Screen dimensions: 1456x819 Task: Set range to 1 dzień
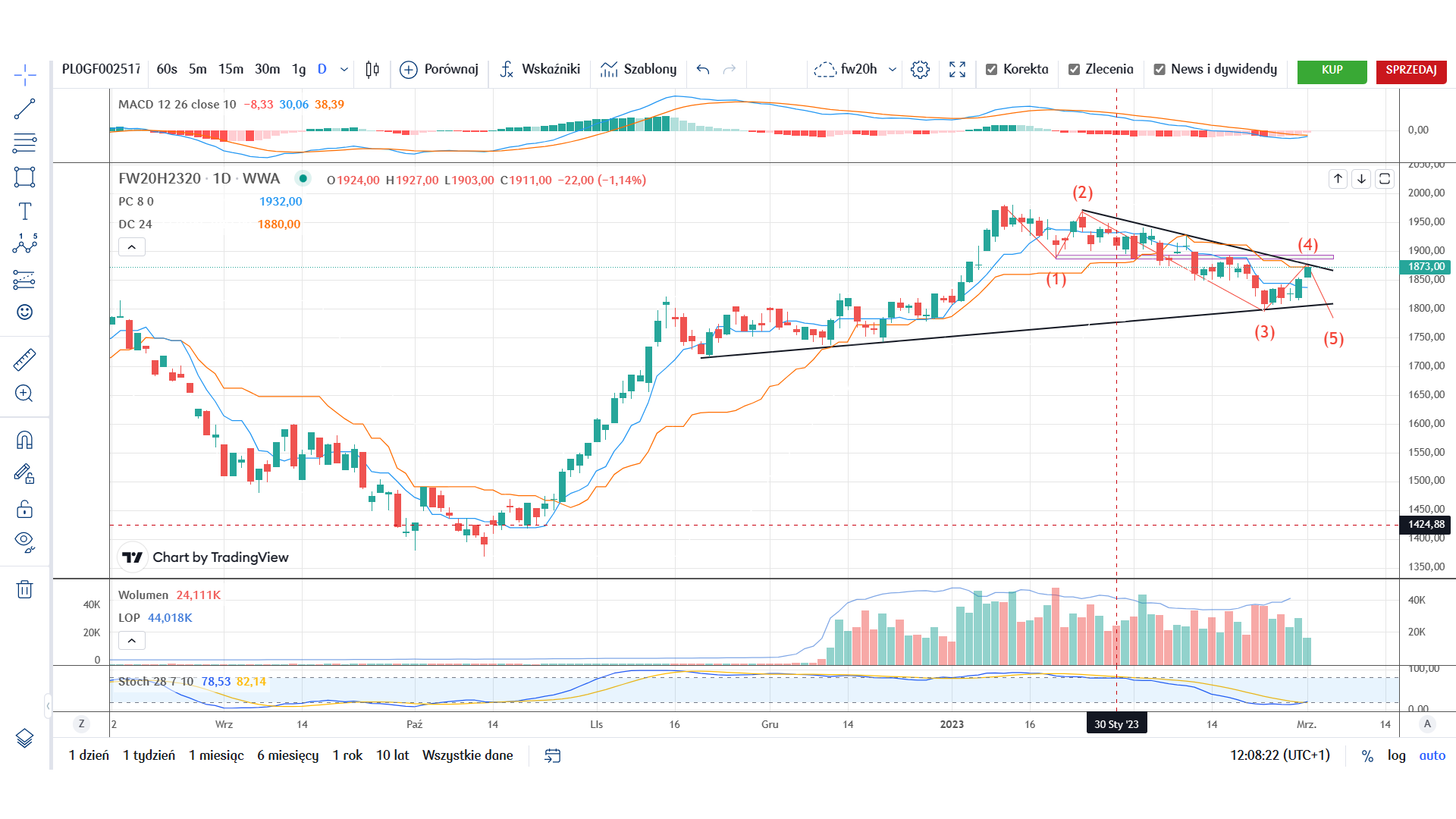click(89, 756)
